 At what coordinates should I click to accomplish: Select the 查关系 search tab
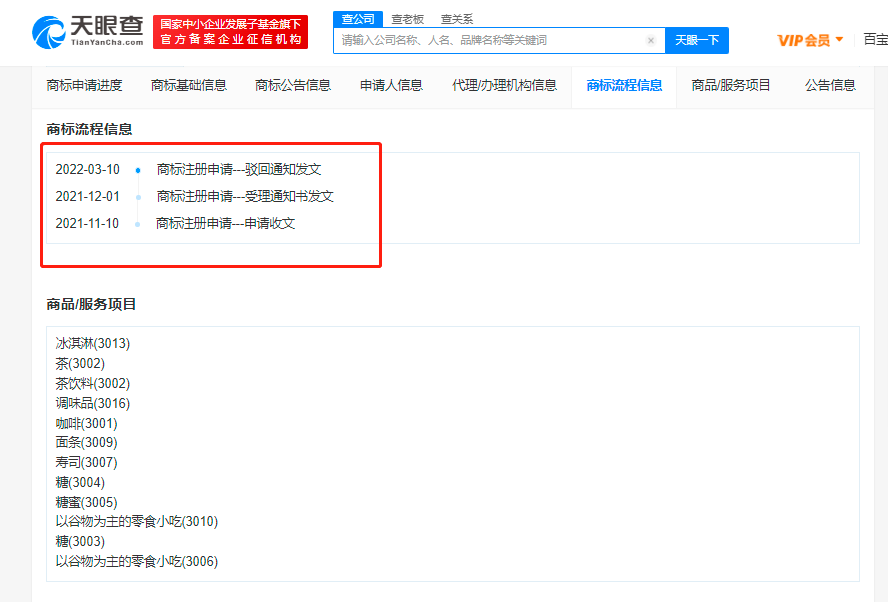[x=456, y=19]
